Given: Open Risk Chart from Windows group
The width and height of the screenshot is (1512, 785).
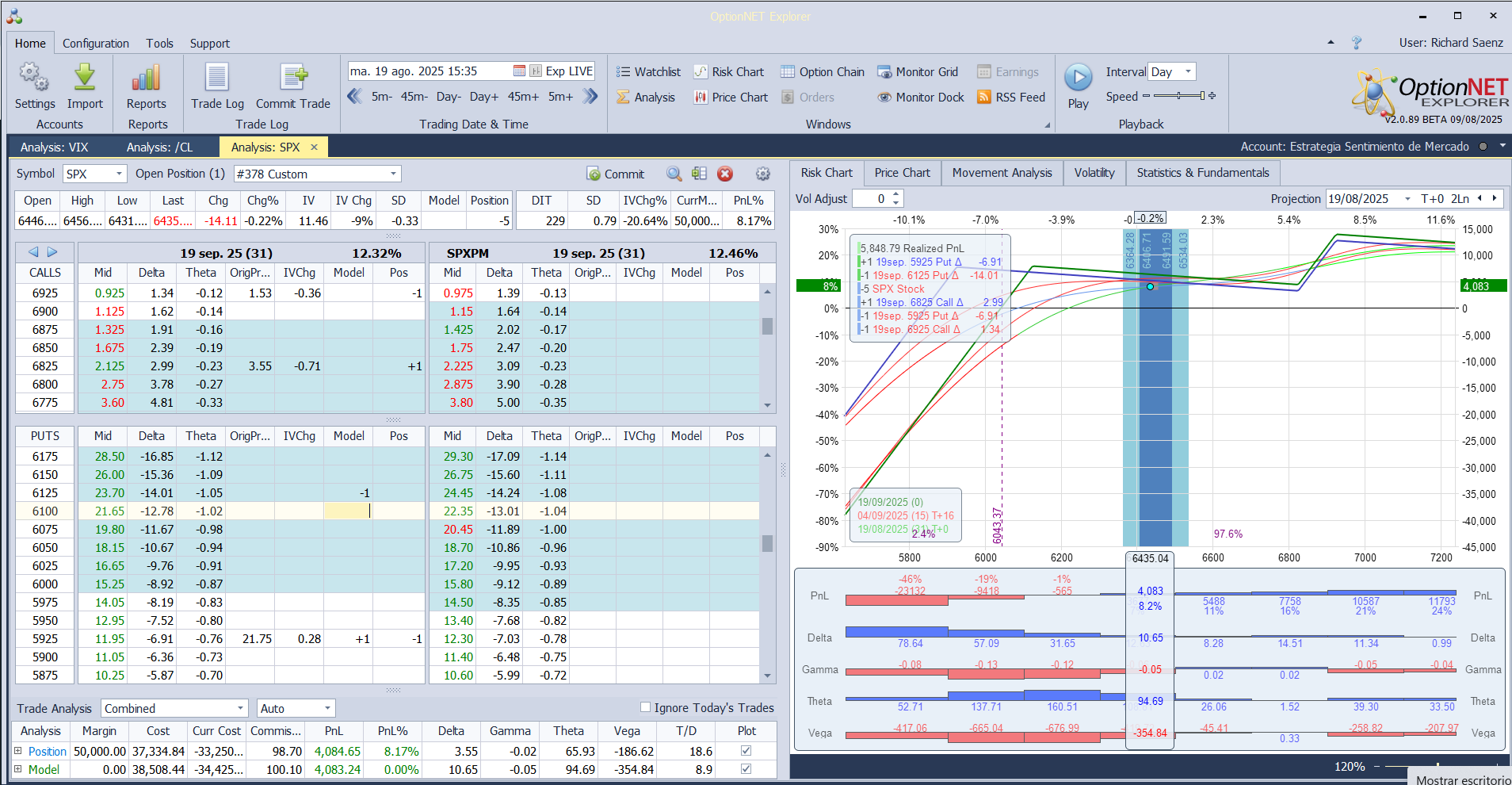Looking at the screenshot, I should [729, 72].
